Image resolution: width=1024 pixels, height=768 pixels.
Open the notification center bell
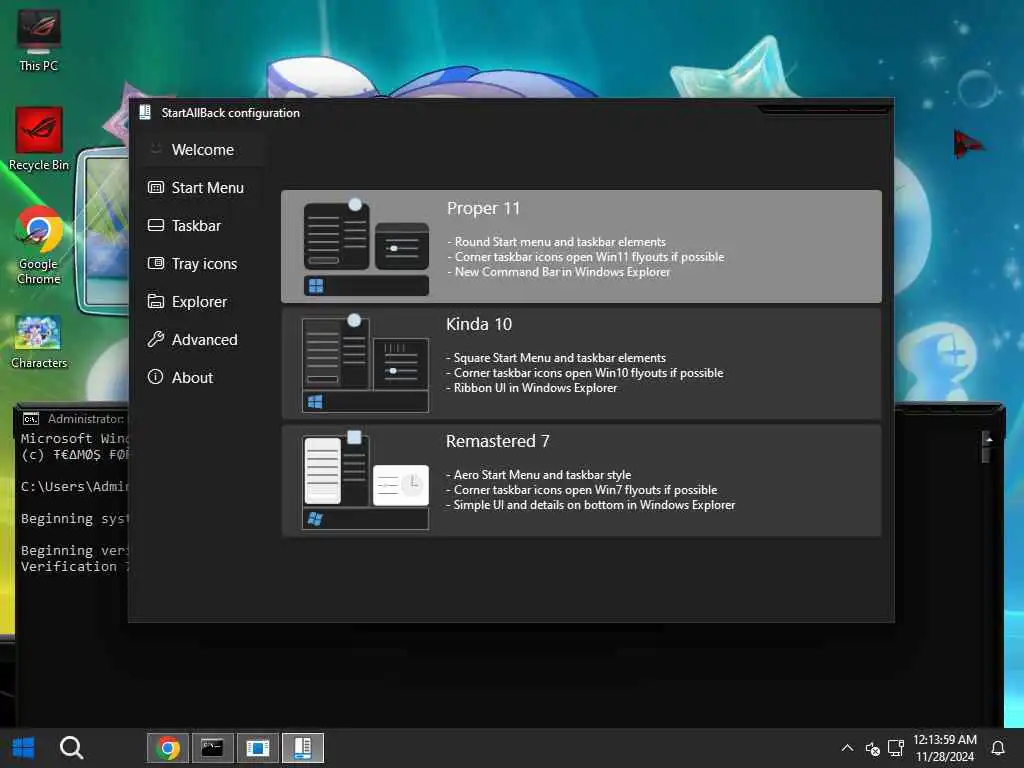[998, 748]
